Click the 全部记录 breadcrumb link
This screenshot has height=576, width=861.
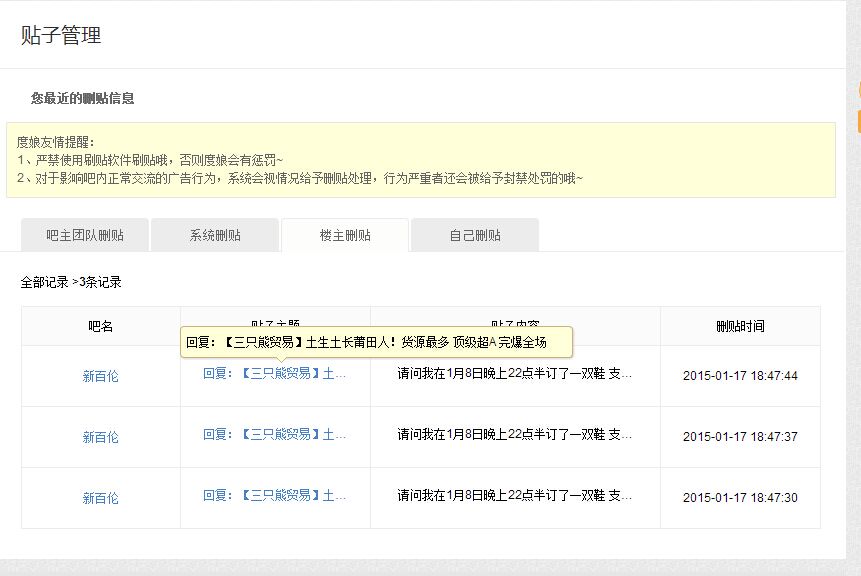point(44,282)
